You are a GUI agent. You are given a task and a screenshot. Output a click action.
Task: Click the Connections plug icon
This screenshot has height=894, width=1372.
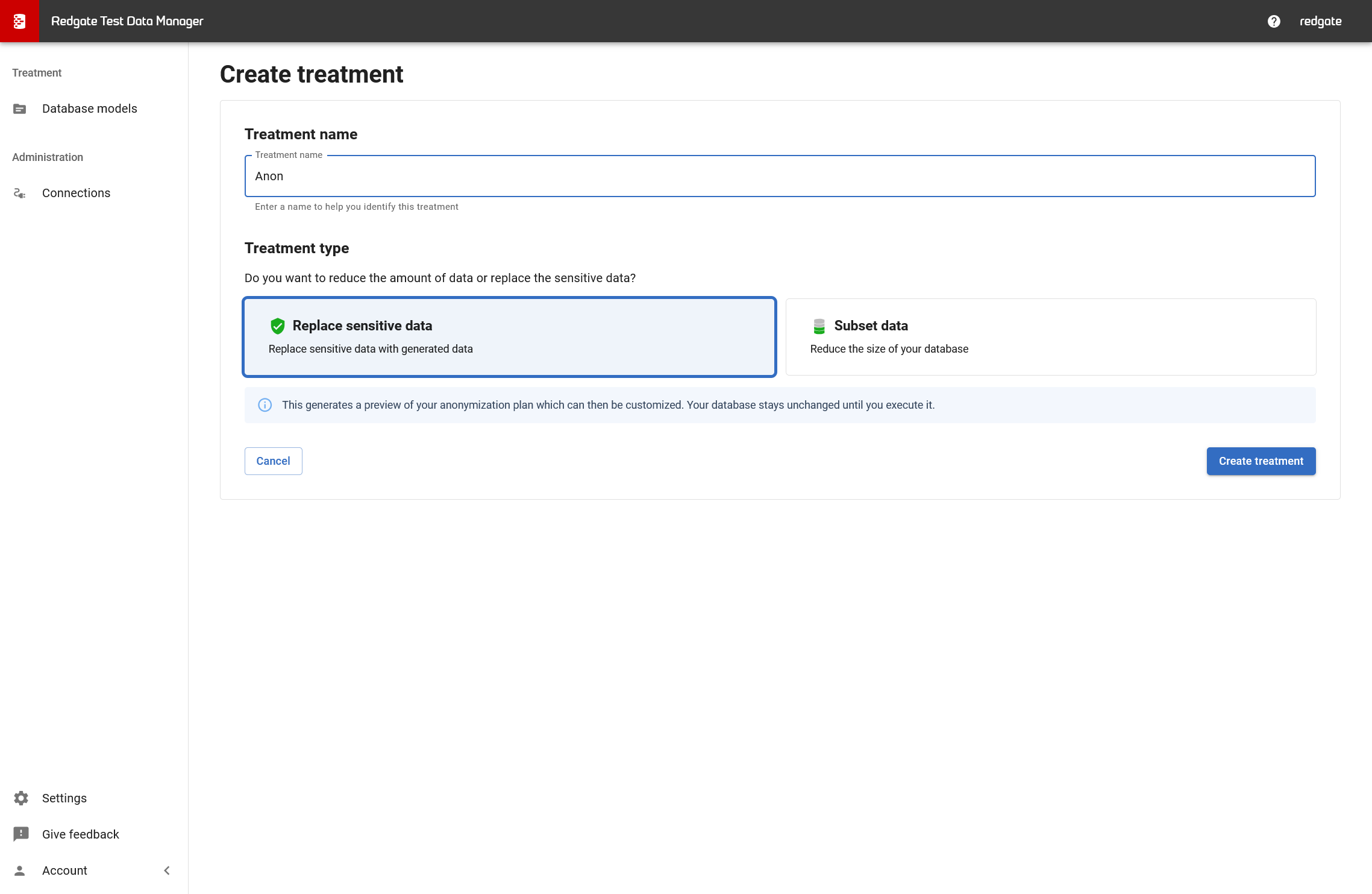pyautogui.click(x=20, y=194)
